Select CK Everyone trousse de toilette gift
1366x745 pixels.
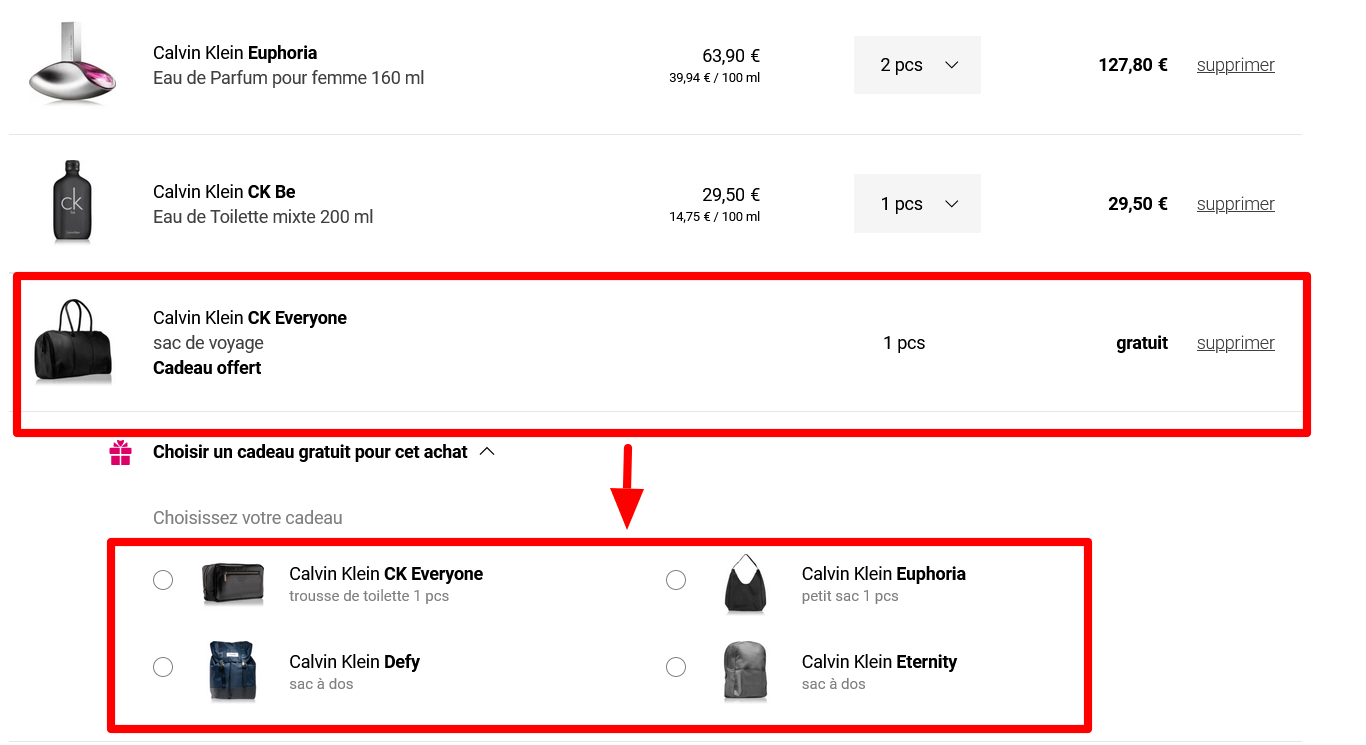[163, 580]
